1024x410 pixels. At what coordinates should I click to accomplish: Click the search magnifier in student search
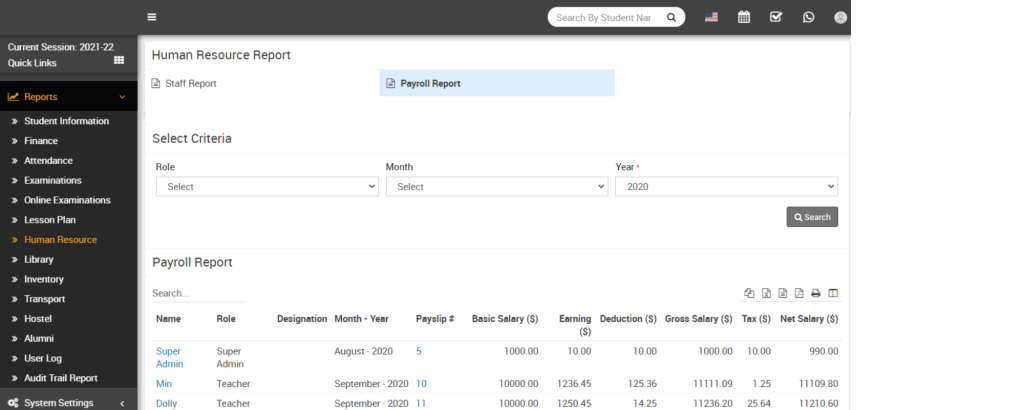point(671,18)
